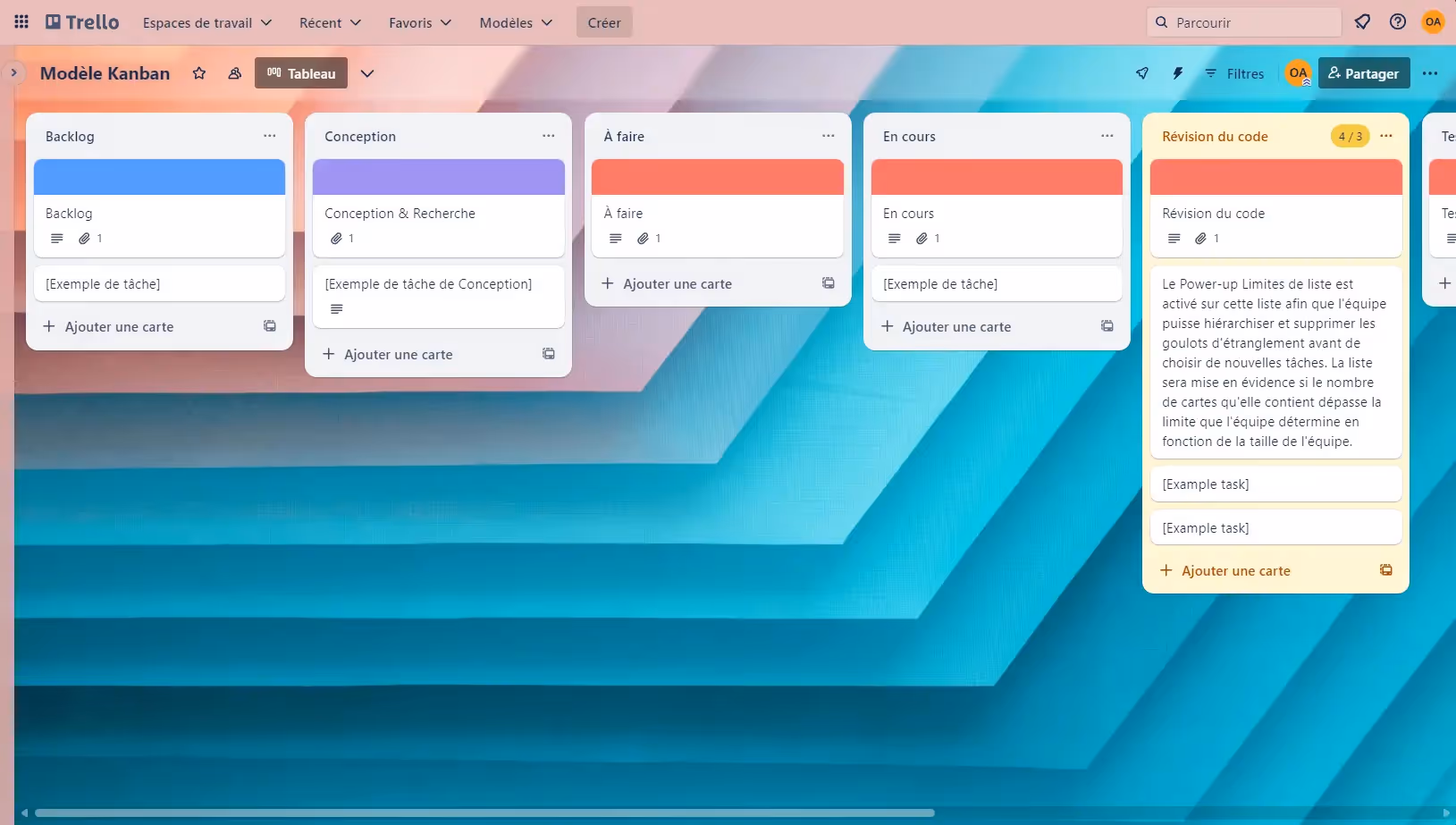
Task: Open the help question mark icon
Action: coord(1398,21)
